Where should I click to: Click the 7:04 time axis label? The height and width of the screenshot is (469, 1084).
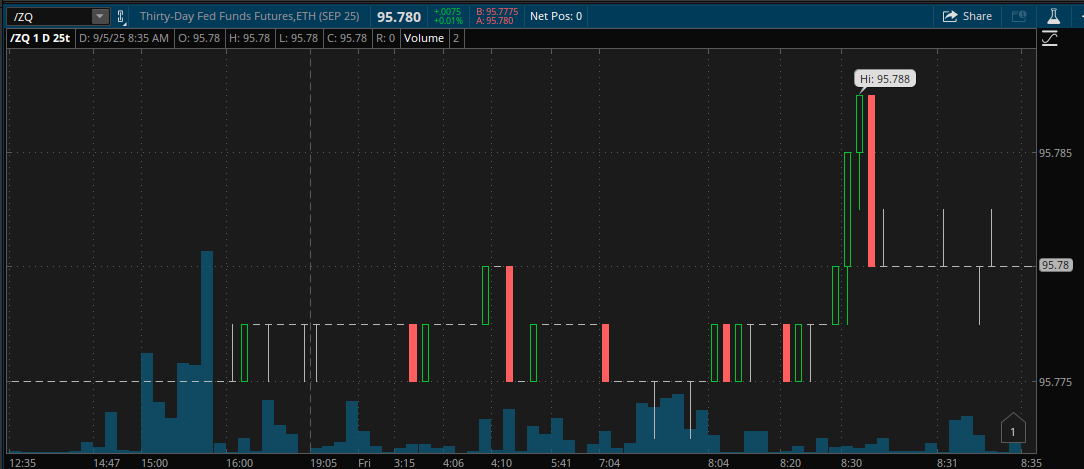[609, 462]
